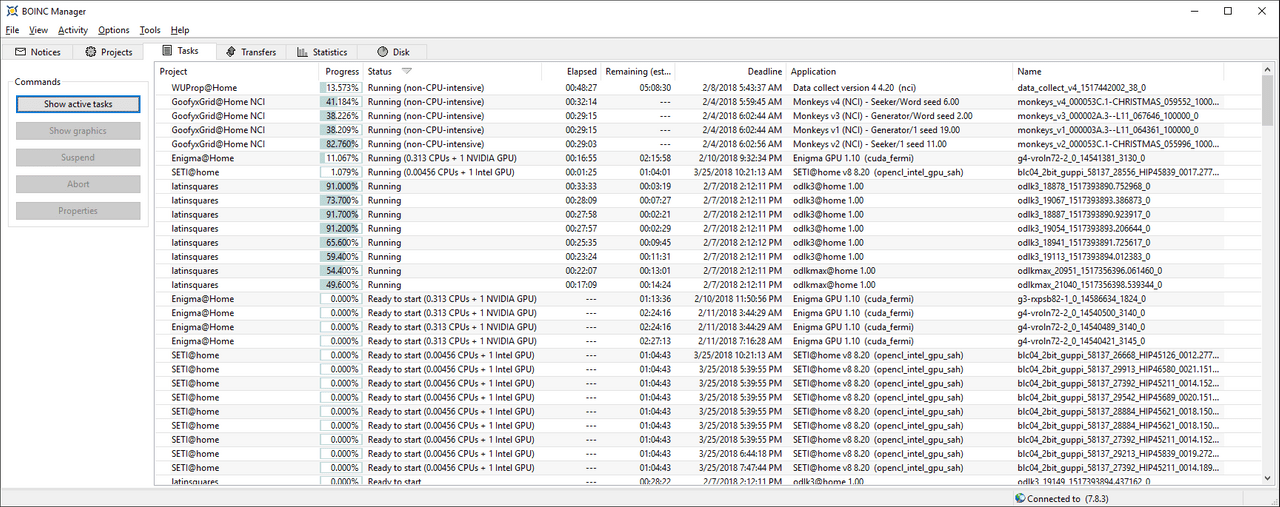Click the deadline '2/10/2018 9:32:34 PM'
1280x507 pixels.
(x=740, y=158)
